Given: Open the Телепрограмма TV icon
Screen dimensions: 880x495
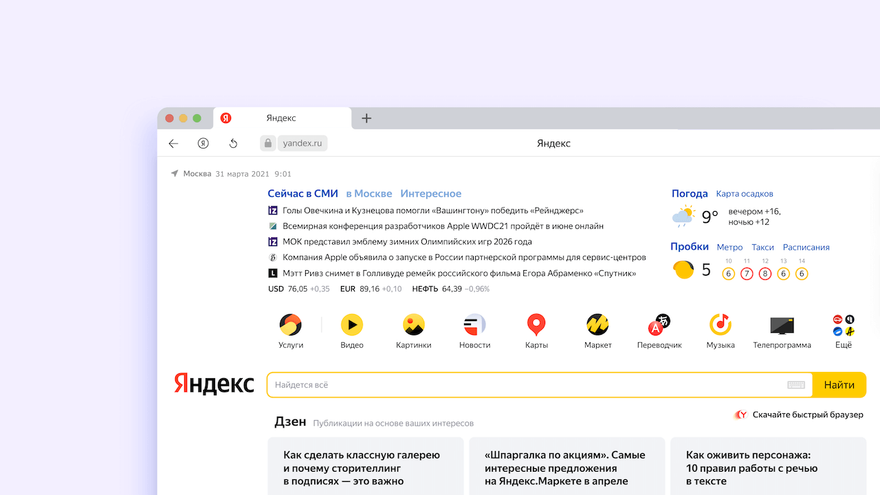Looking at the screenshot, I should click(x=782, y=326).
